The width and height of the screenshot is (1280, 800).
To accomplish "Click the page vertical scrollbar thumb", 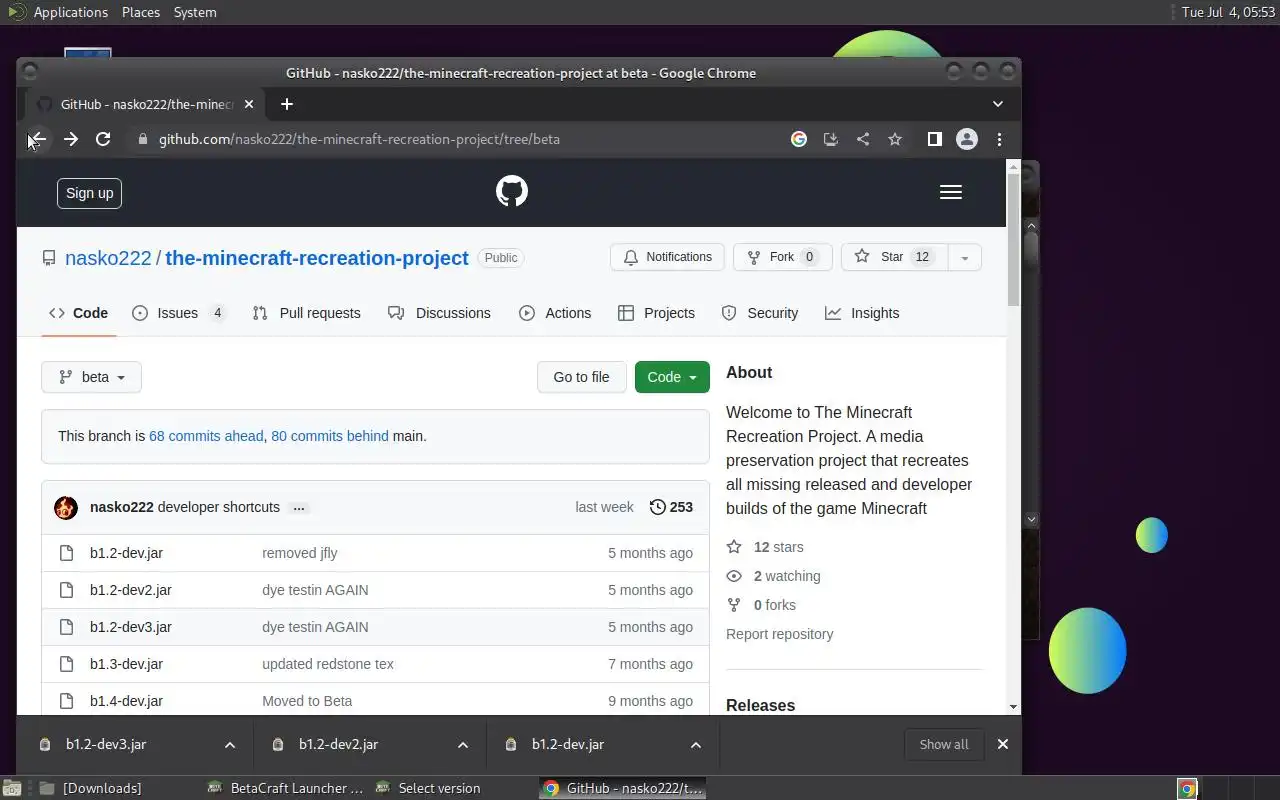I will [1013, 240].
